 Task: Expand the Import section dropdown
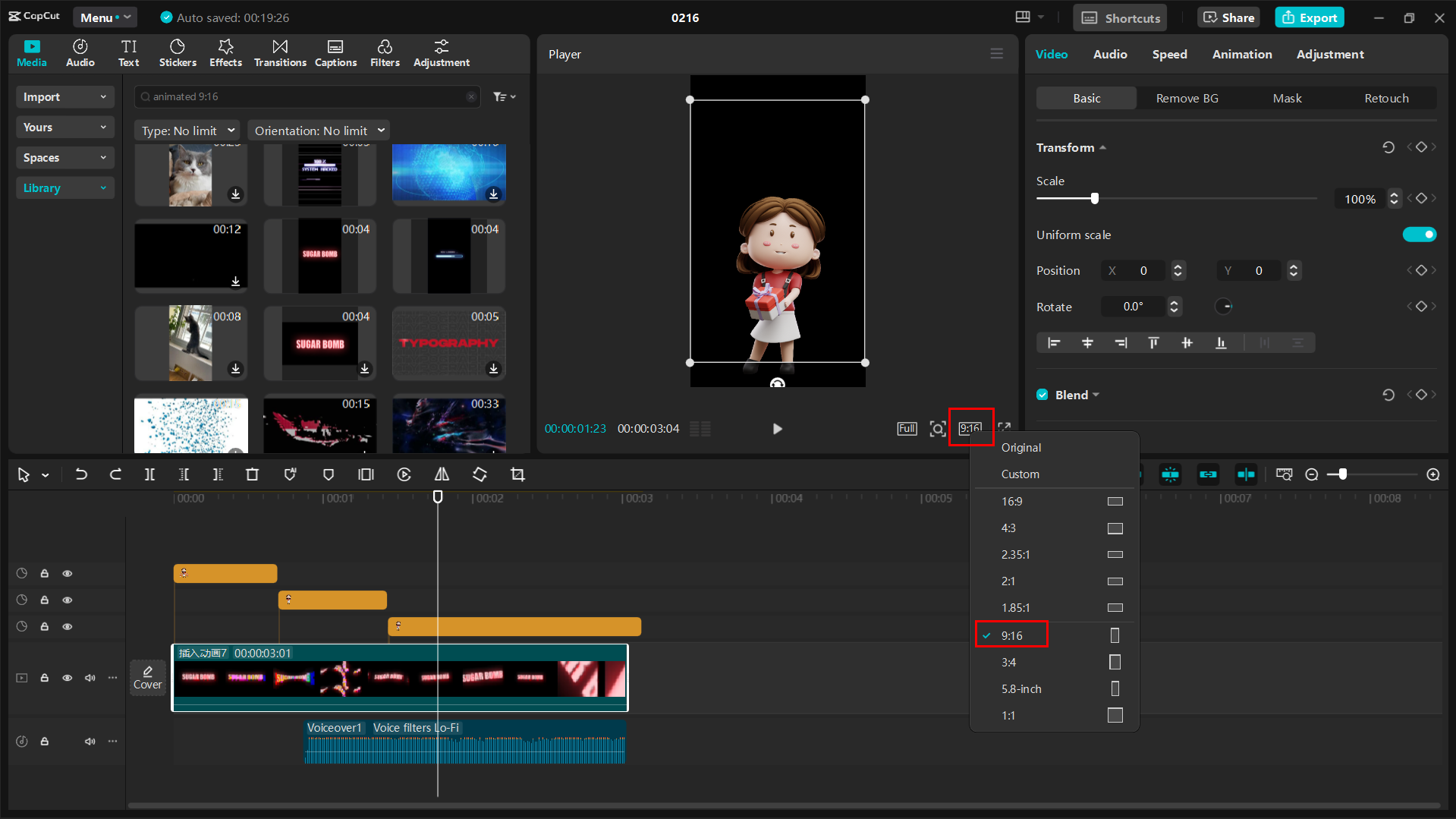coord(64,97)
